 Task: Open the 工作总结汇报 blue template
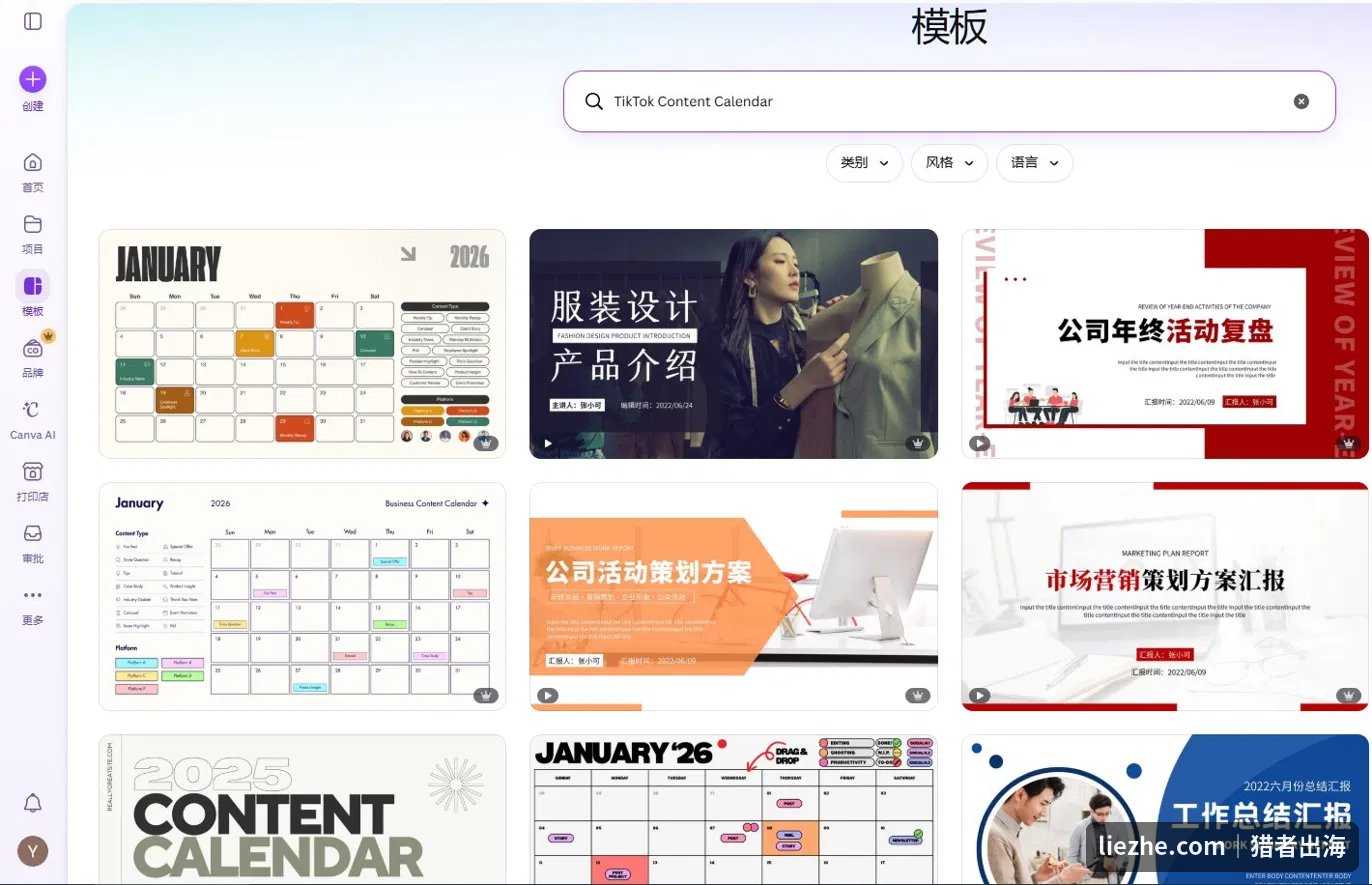point(1165,810)
